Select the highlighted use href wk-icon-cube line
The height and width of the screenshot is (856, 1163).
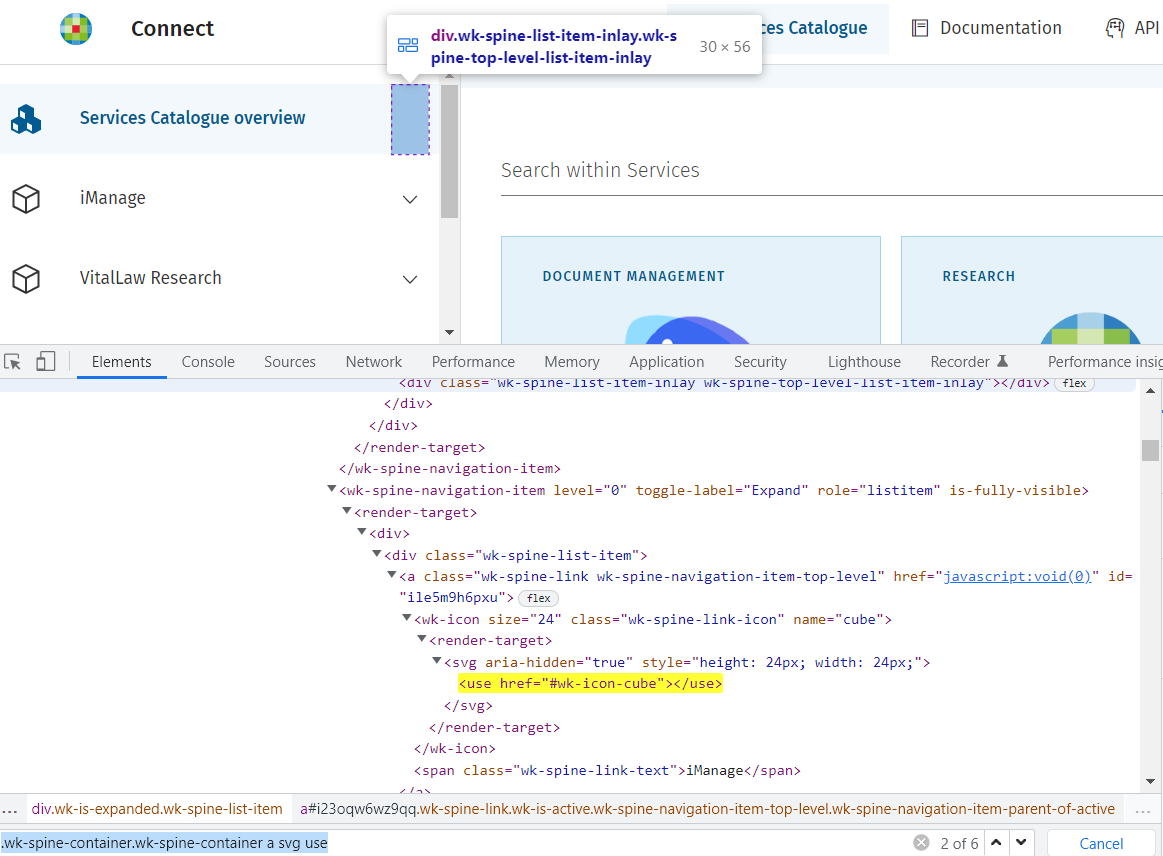click(590, 683)
